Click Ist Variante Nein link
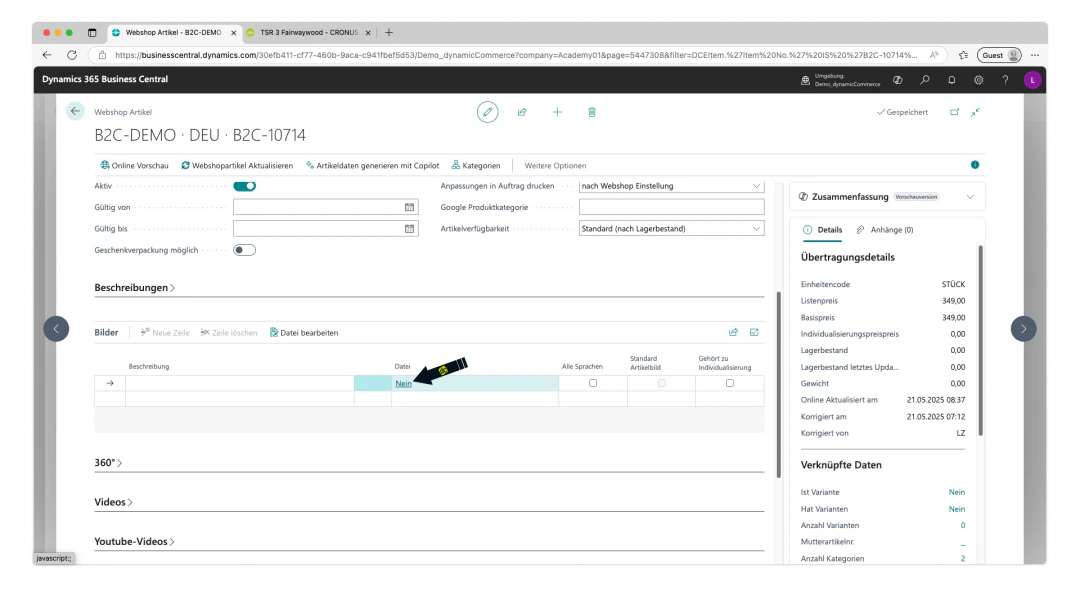The image size is (1080, 608). (957, 492)
